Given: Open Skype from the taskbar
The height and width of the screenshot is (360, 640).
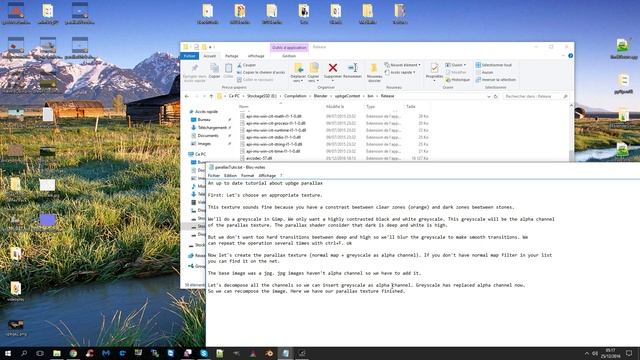Looking at the screenshot, I should coord(204,353).
